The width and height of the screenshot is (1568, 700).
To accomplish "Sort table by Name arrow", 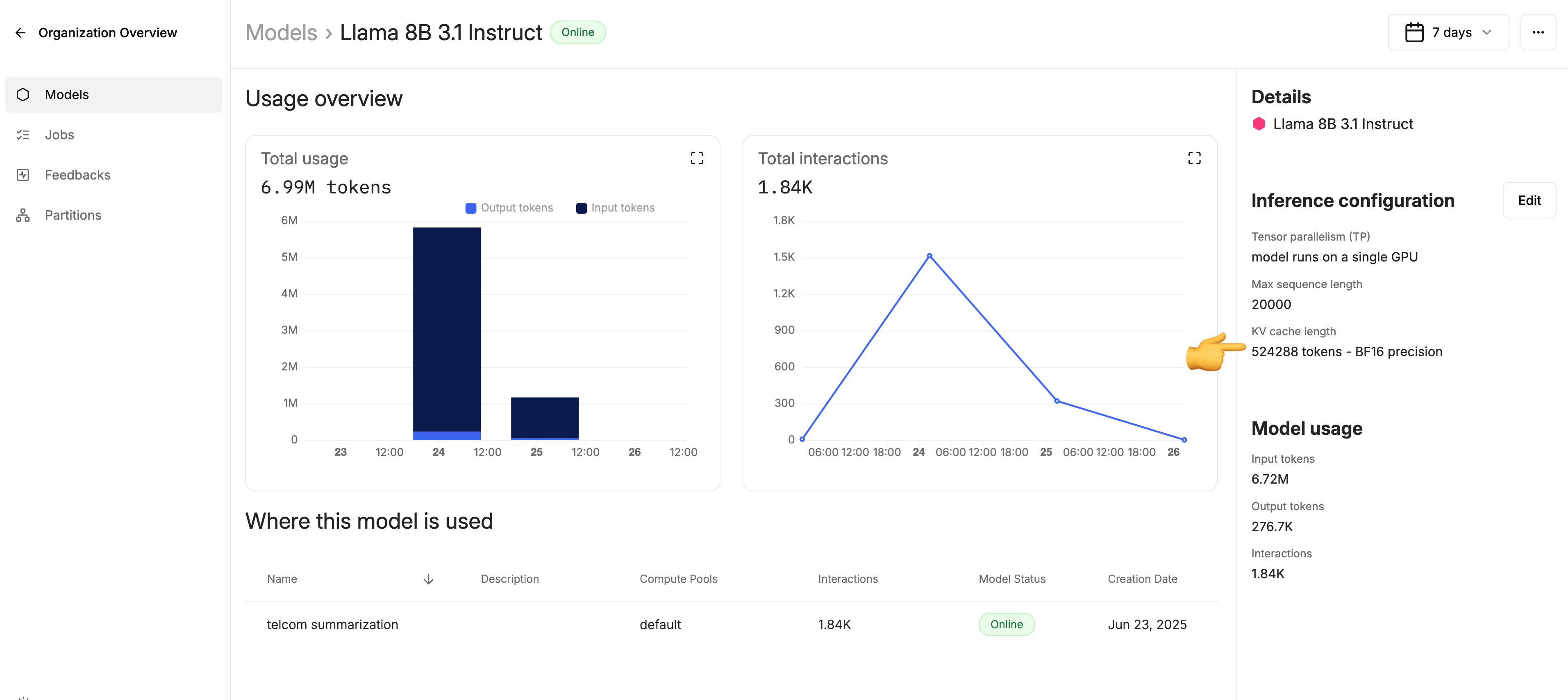I will pos(428,579).
